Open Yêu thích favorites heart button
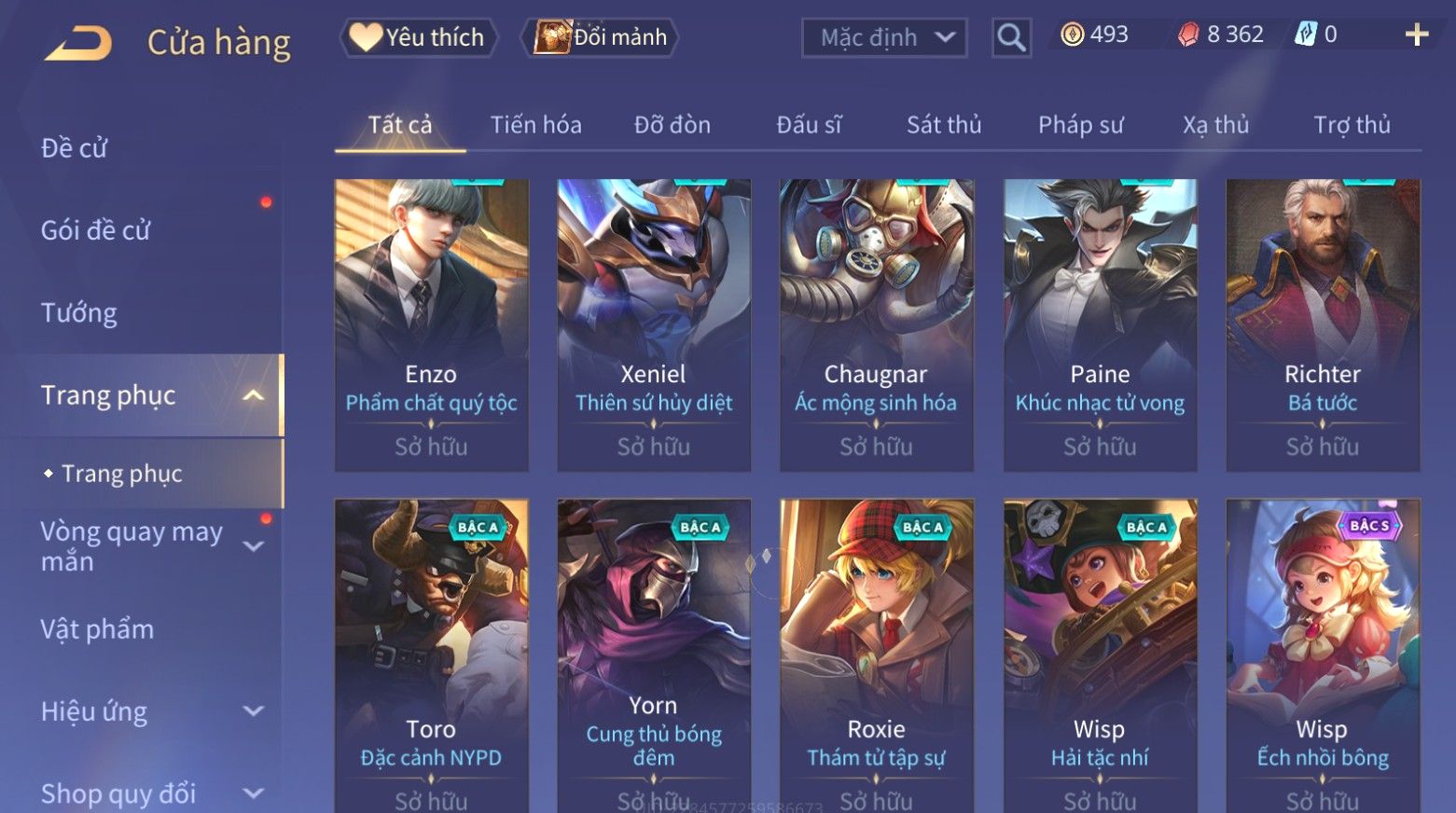 tap(417, 37)
